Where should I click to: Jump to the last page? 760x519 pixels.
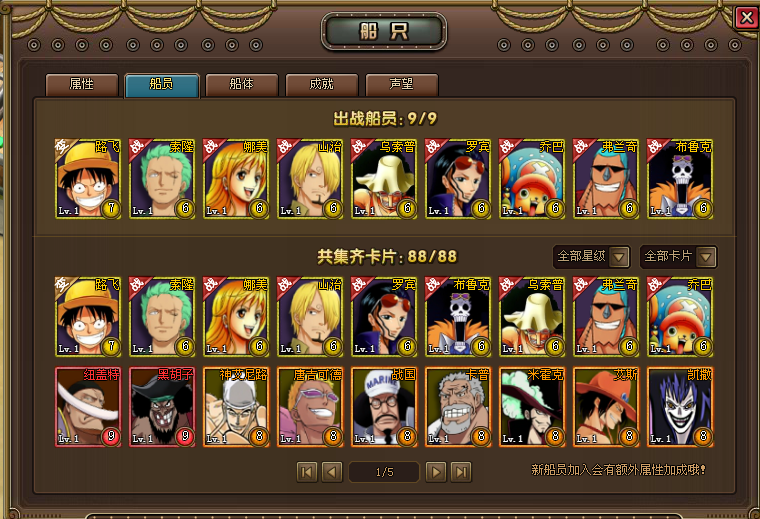click(461, 472)
